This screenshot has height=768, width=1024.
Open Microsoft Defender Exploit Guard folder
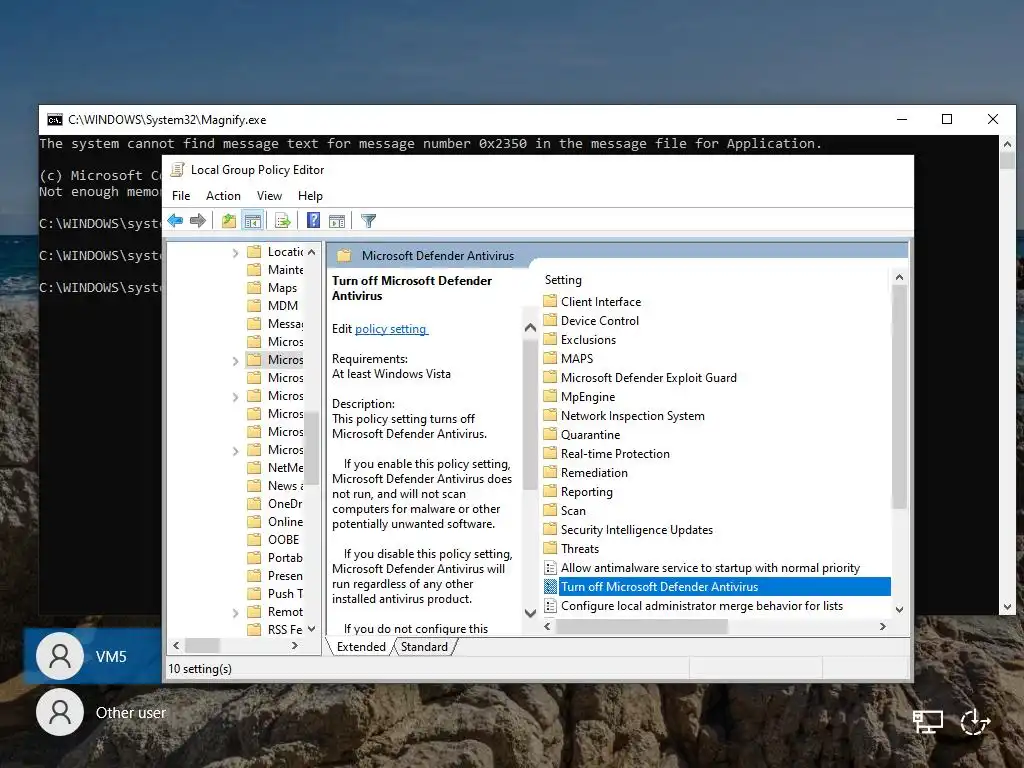coord(641,377)
